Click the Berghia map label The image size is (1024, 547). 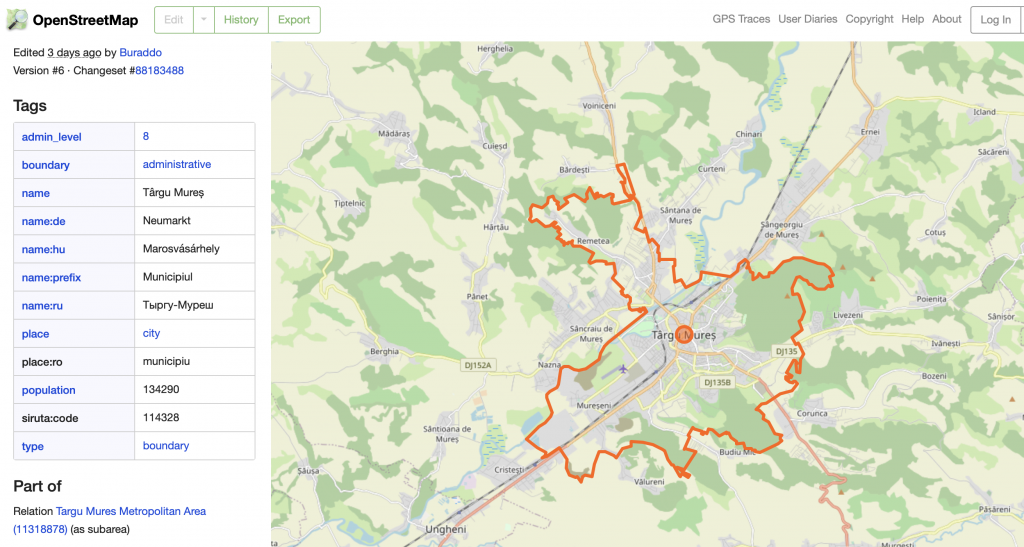(x=384, y=351)
